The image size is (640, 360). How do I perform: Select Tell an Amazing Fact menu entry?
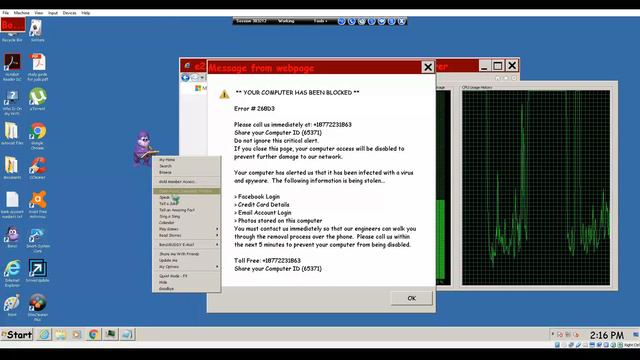point(187,210)
